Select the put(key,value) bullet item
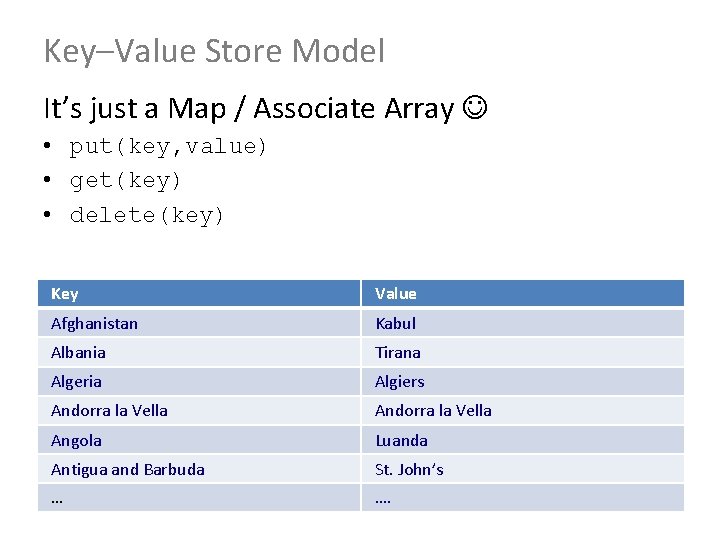720x540 pixels. pos(168,147)
